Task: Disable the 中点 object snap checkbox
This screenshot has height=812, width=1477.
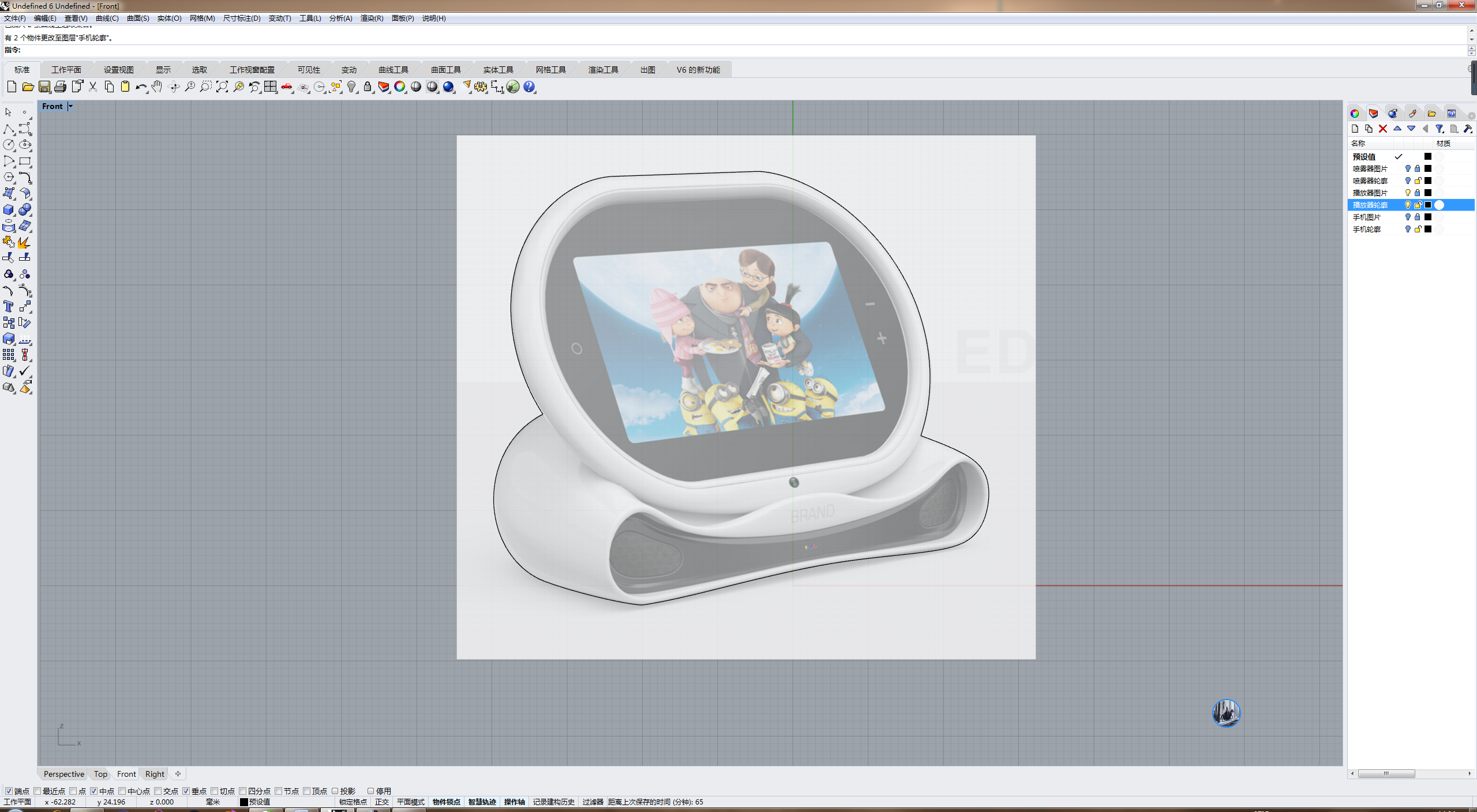Action: point(94,791)
